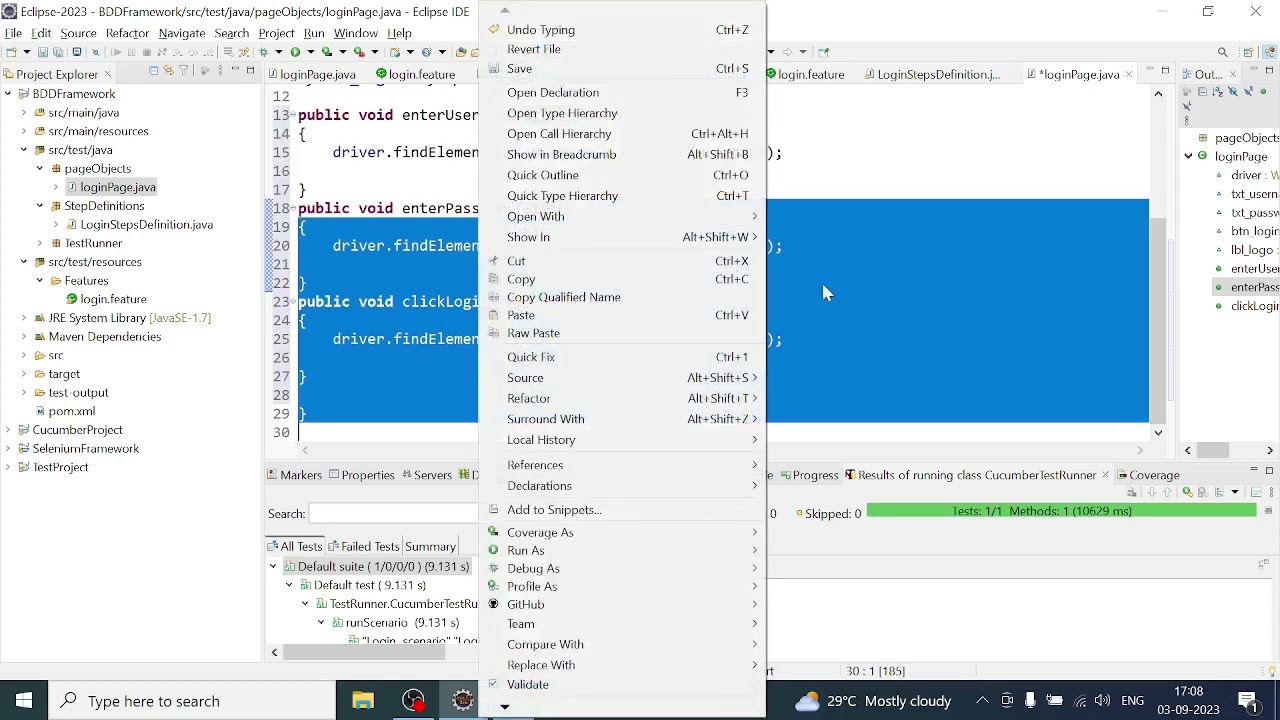Click the Save icon in the main toolbar
Image resolution: width=1280 pixels, height=720 pixels.
coord(43,52)
